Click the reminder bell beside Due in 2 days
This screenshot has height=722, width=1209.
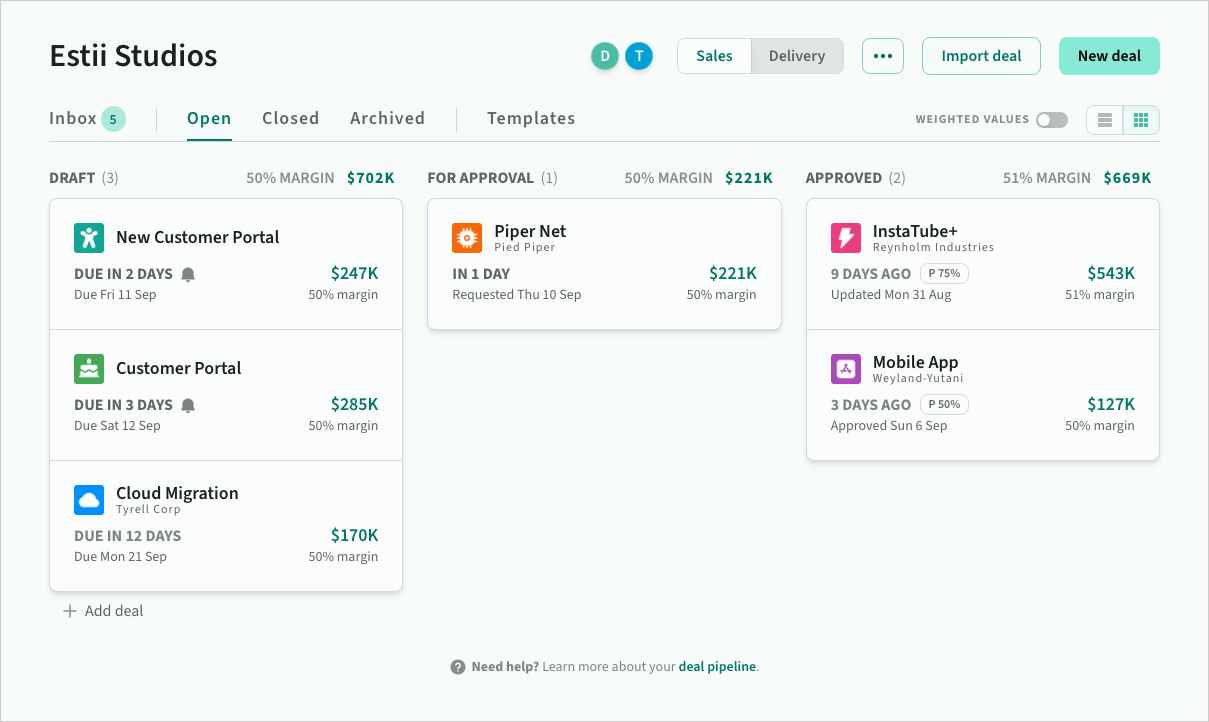(188, 274)
